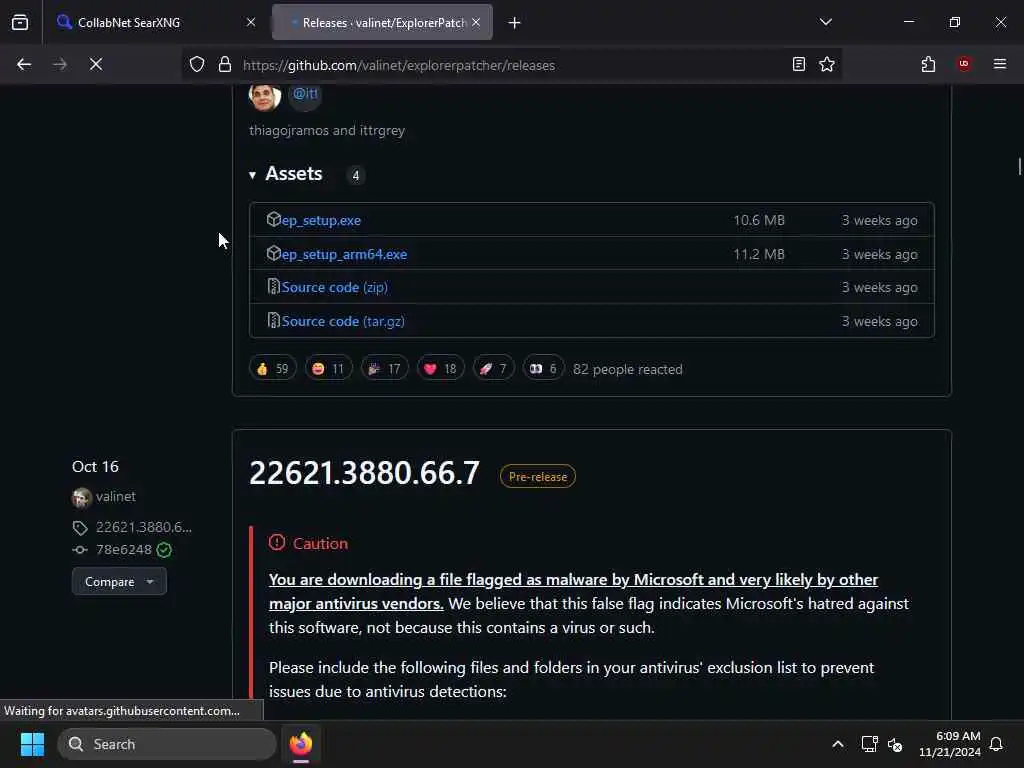Toggle thumbs up reaction 59
This screenshot has height=768, width=1024.
coord(273,369)
